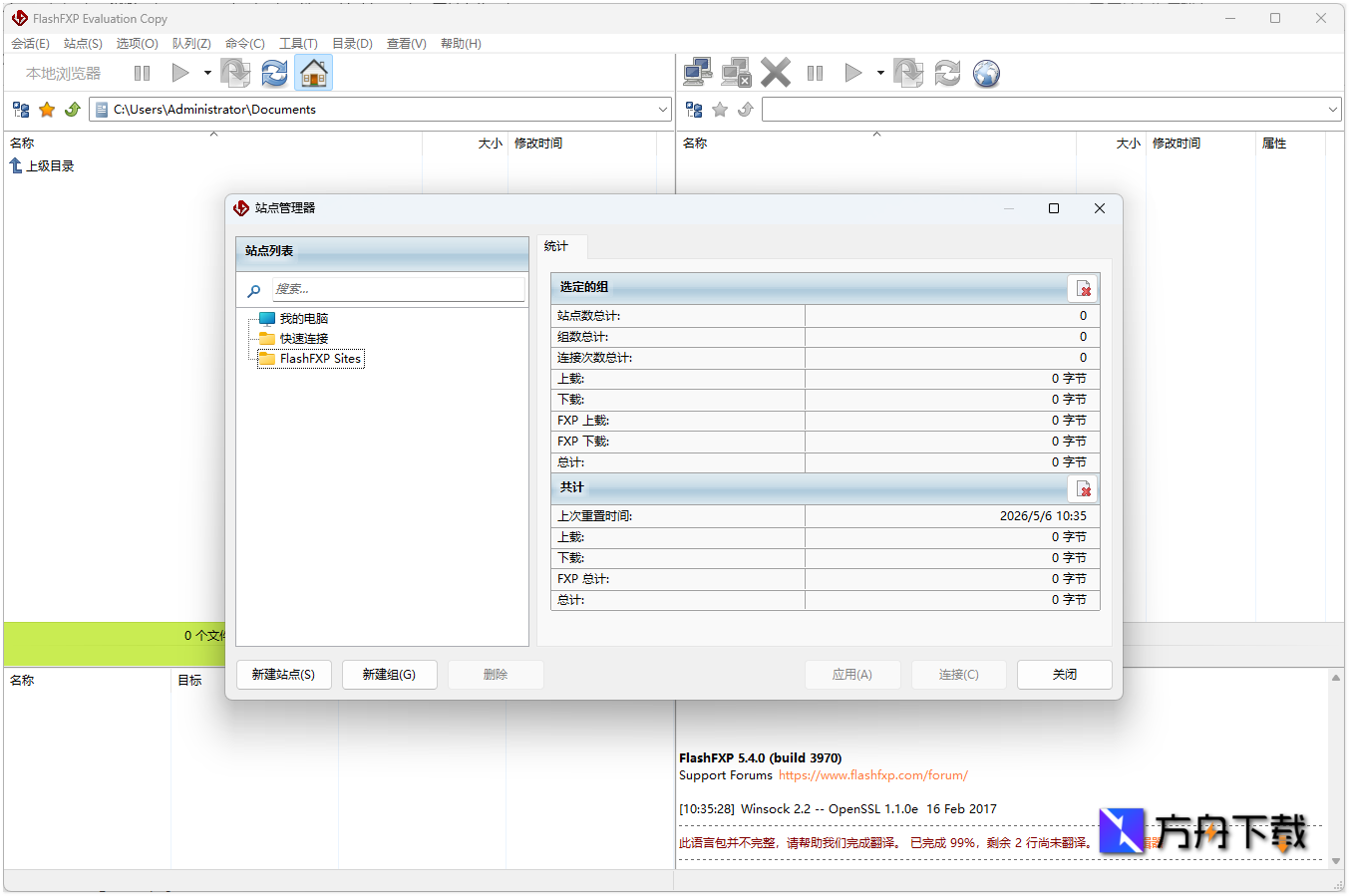This screenshot has width=1349, height=896.
Task: Click the green go-up arrow icon in local pane
Action: (72, 110)
